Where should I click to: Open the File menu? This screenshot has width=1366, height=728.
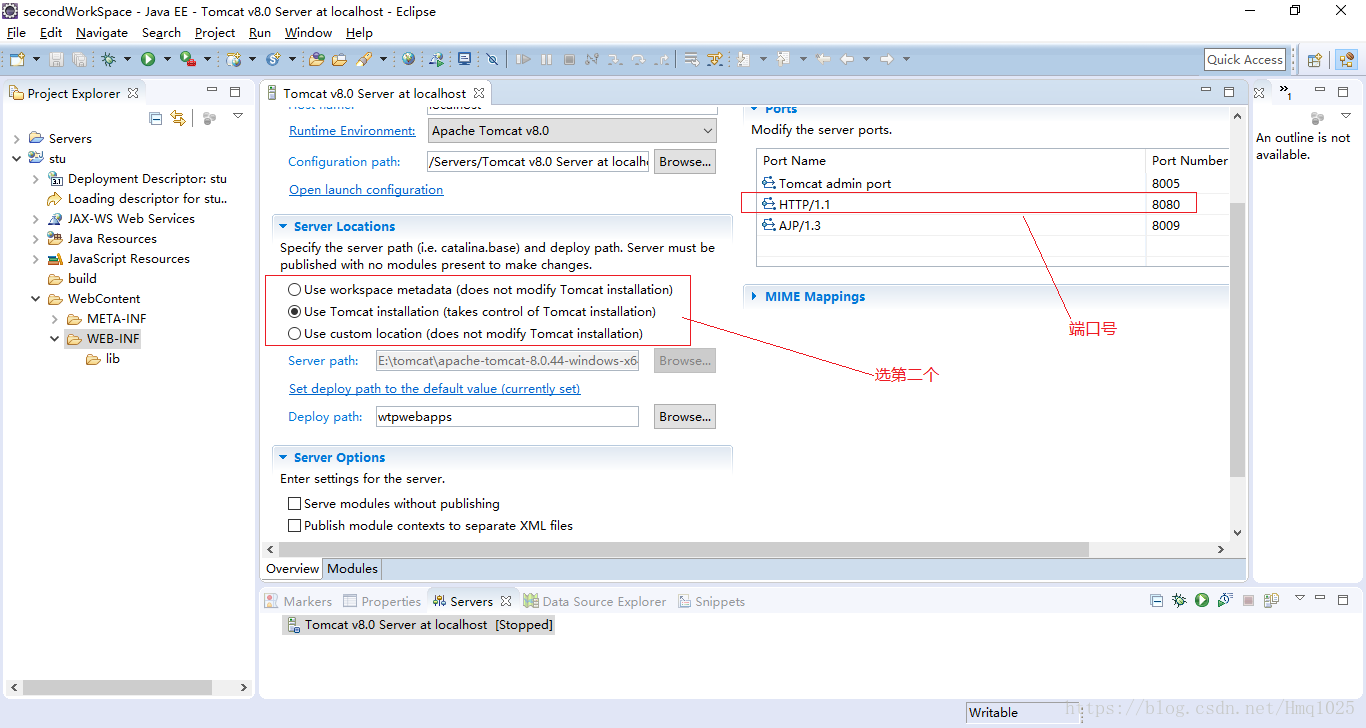[16, 33]
